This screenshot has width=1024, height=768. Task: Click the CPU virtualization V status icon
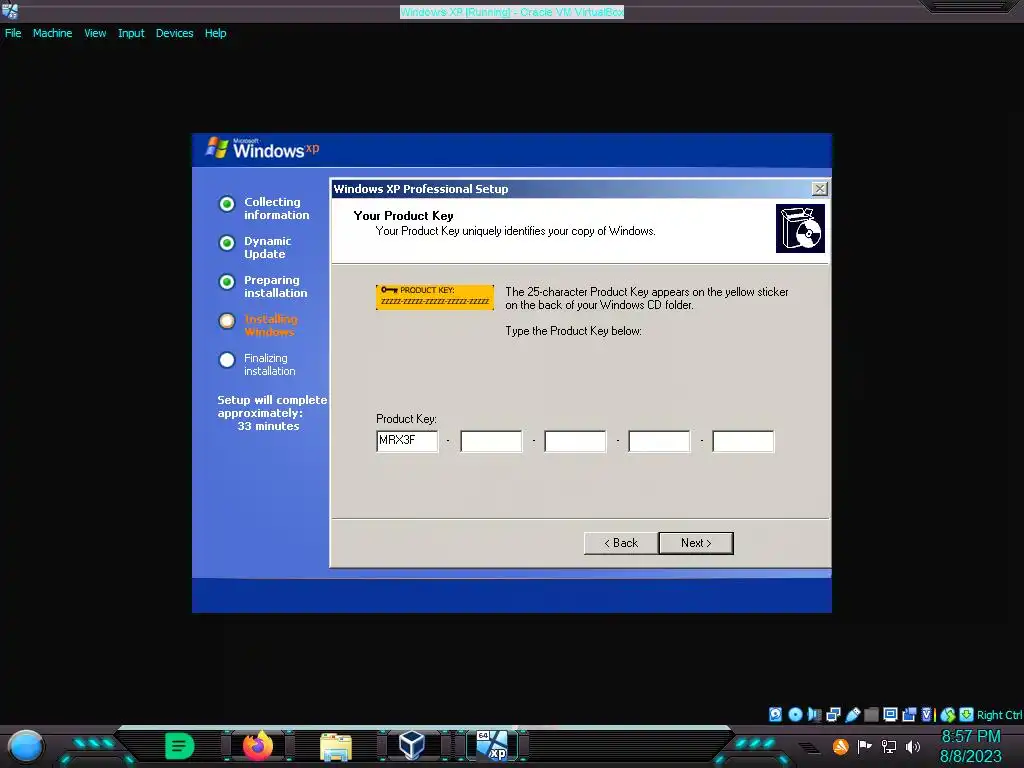[927, 714]
